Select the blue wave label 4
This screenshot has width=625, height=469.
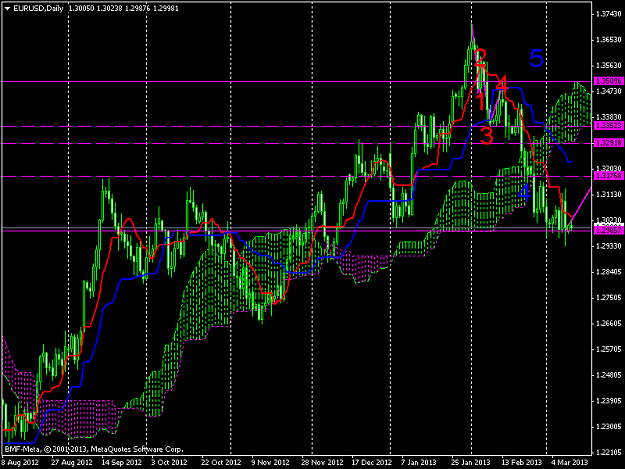[x=524, y=193]
